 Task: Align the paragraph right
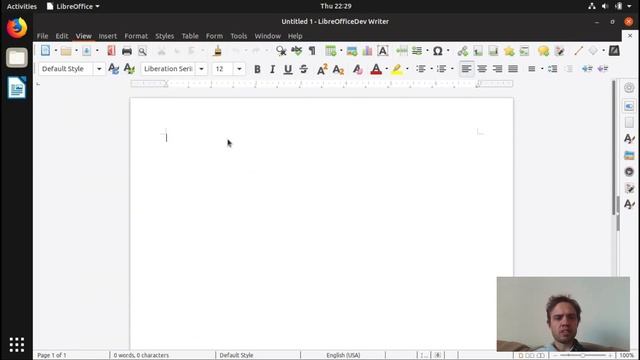(497, 69)
